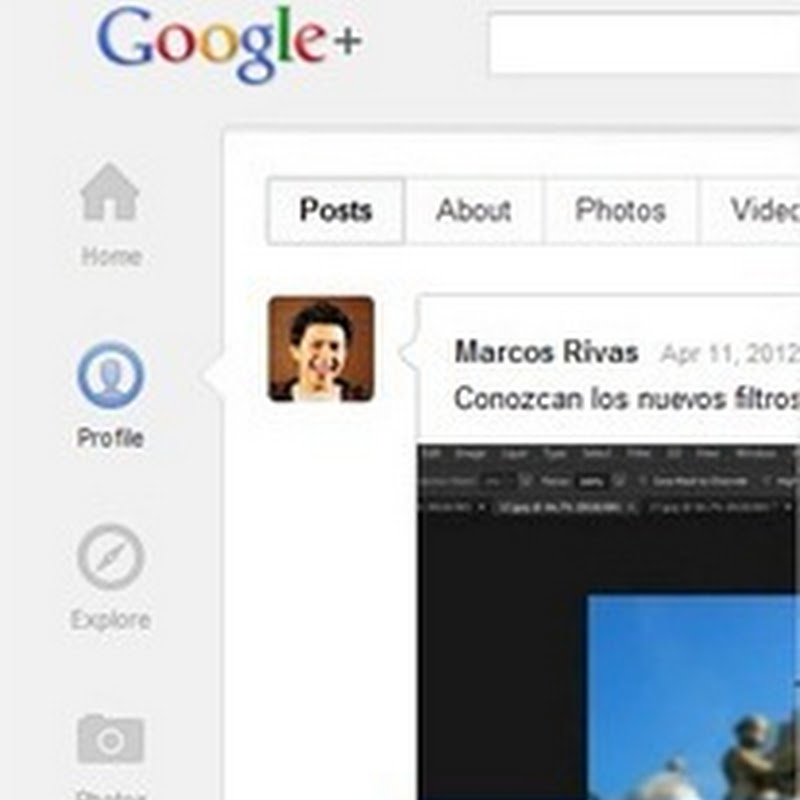The image size is (800, 800).
Task: Open the Photoshop screenshot attached to post
Action: [608, 622]
